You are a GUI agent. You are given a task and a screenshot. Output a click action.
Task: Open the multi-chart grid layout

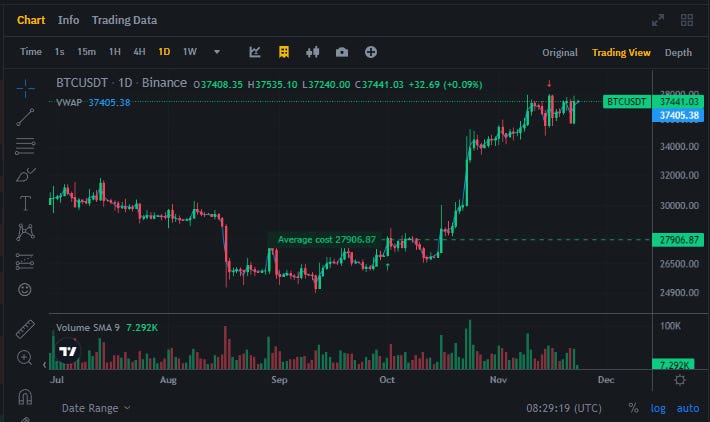point(687,20)
